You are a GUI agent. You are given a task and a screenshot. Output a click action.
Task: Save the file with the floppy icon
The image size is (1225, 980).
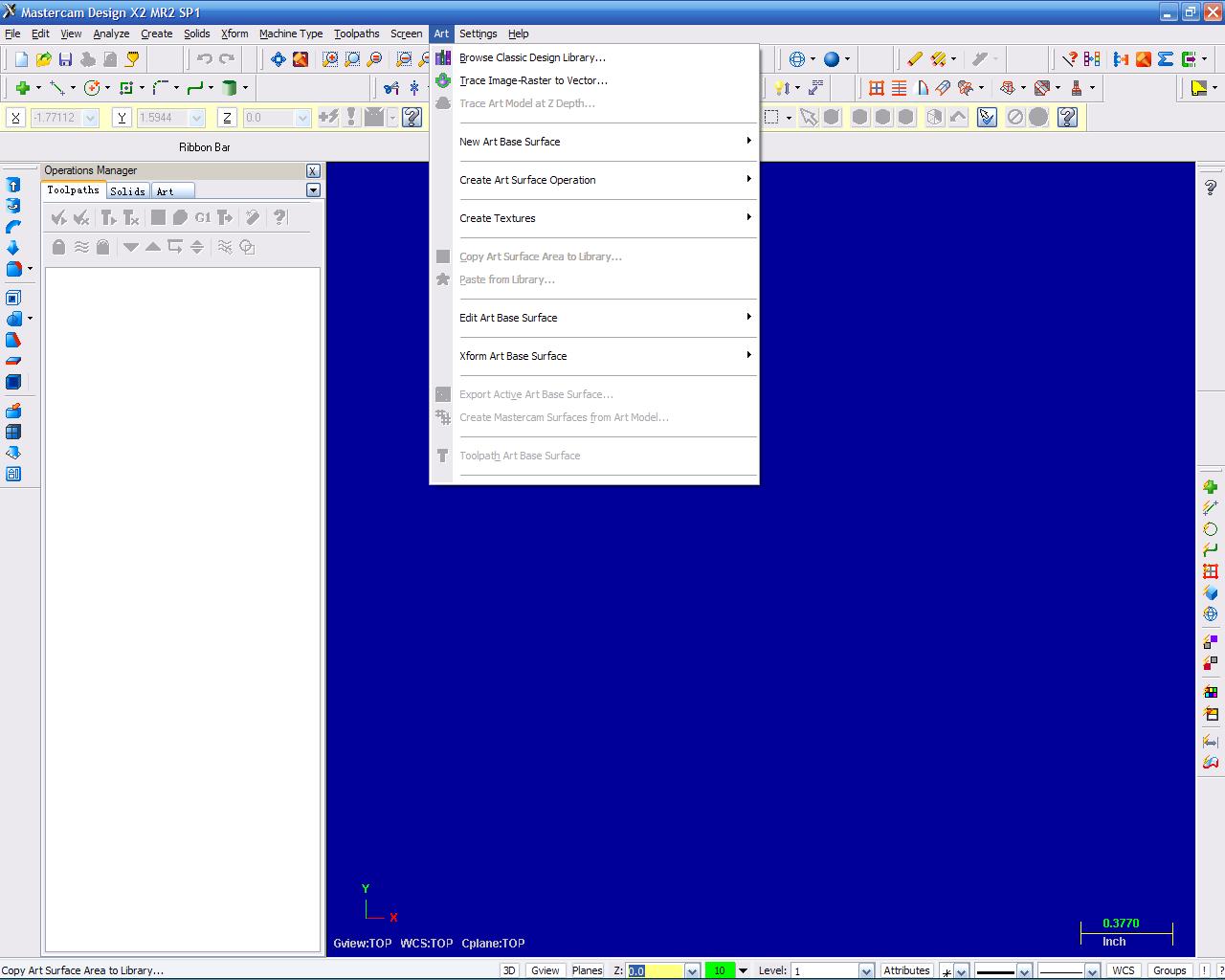pyautogui.click(x=65, y=59)
